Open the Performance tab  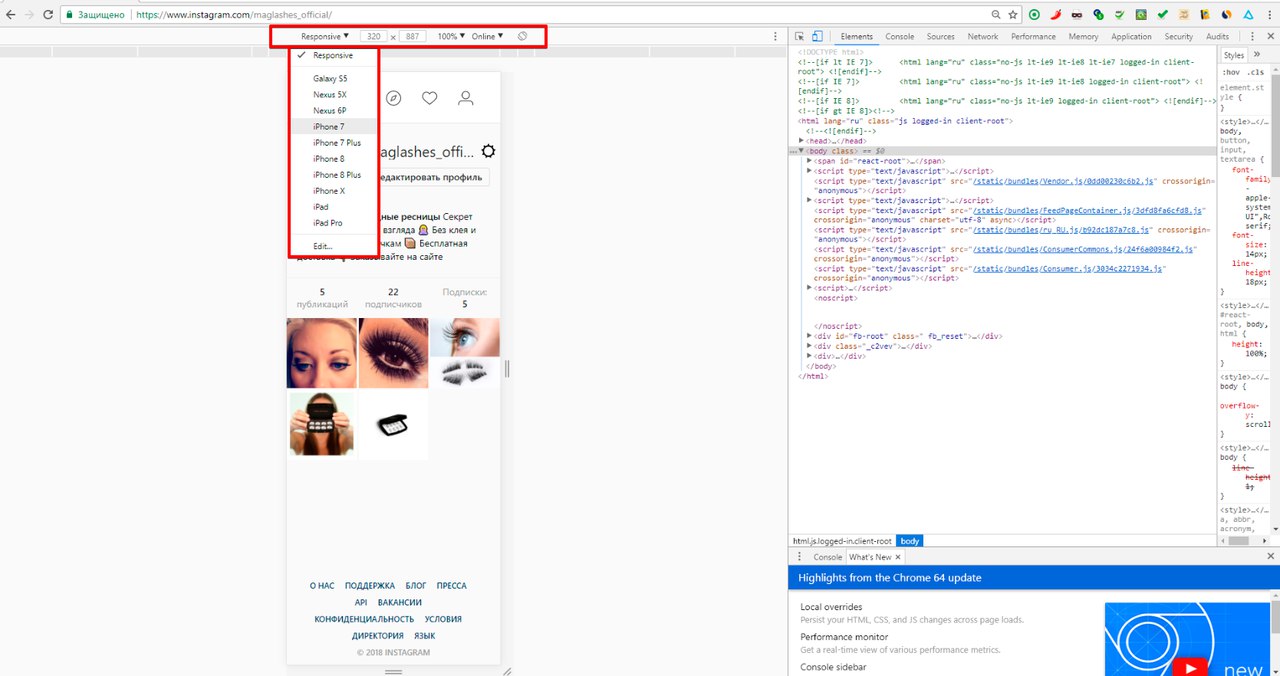pyautogui.click(x=1033, y=36)
